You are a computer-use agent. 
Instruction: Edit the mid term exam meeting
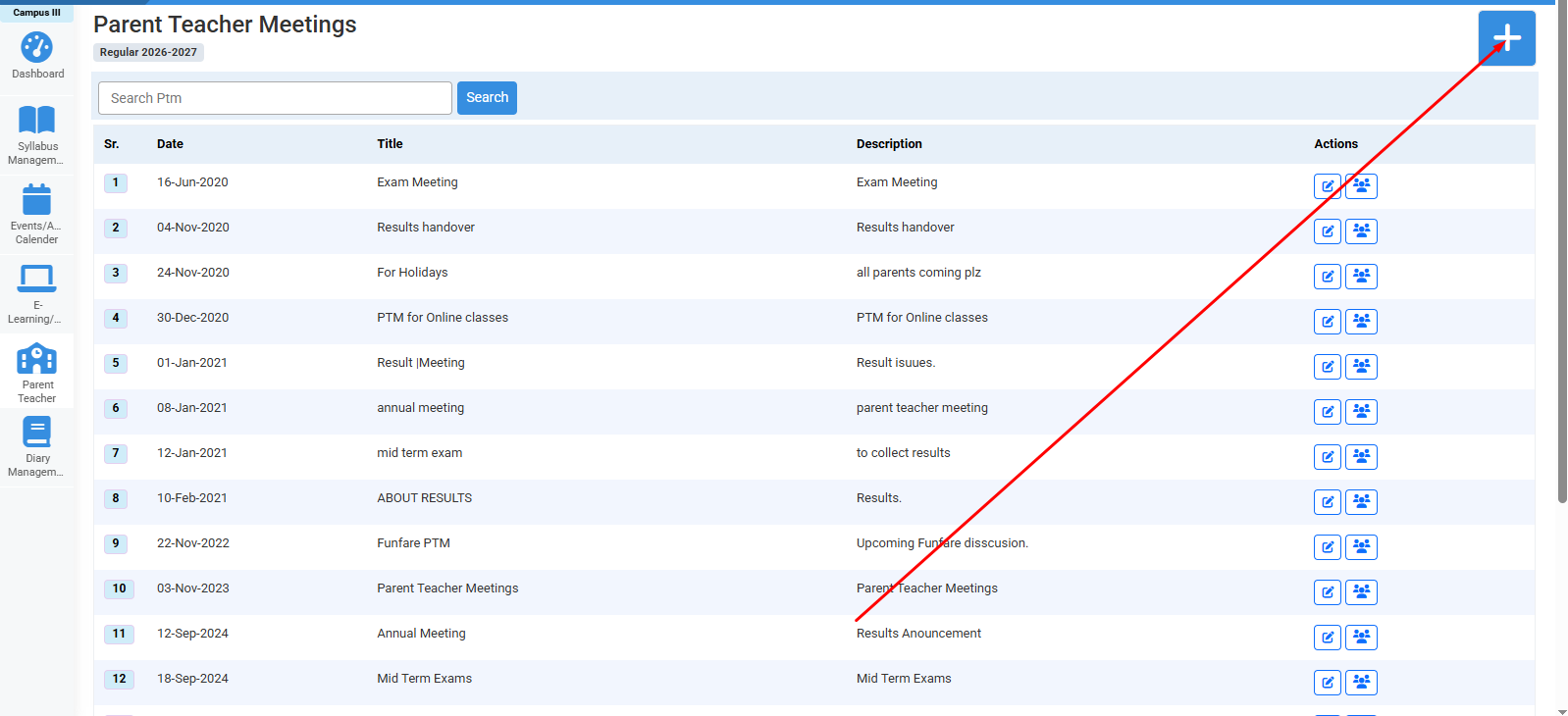click(1327, 457)
